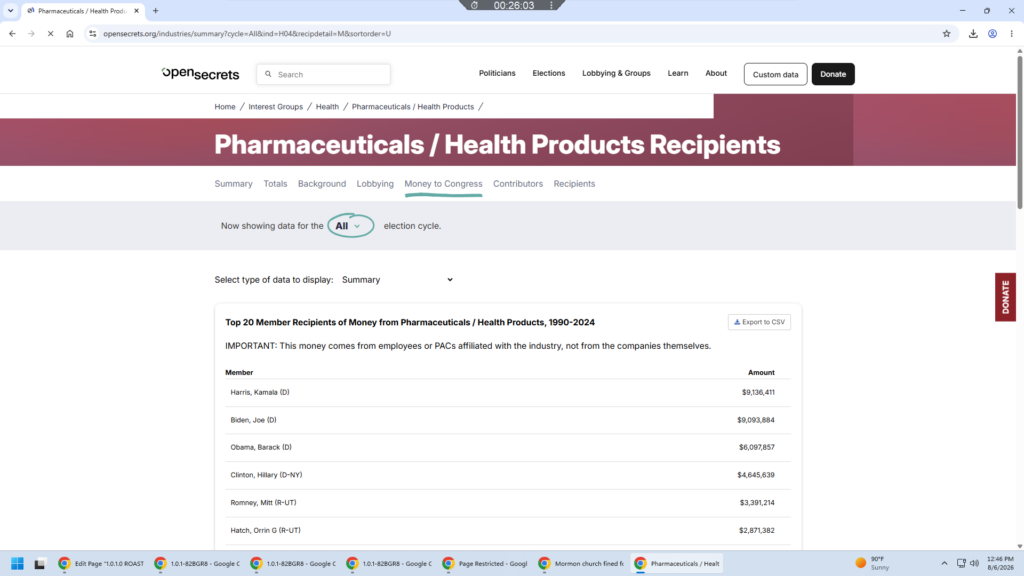Click the Clinton, Hillary (D-NY) row

point(507,475)
